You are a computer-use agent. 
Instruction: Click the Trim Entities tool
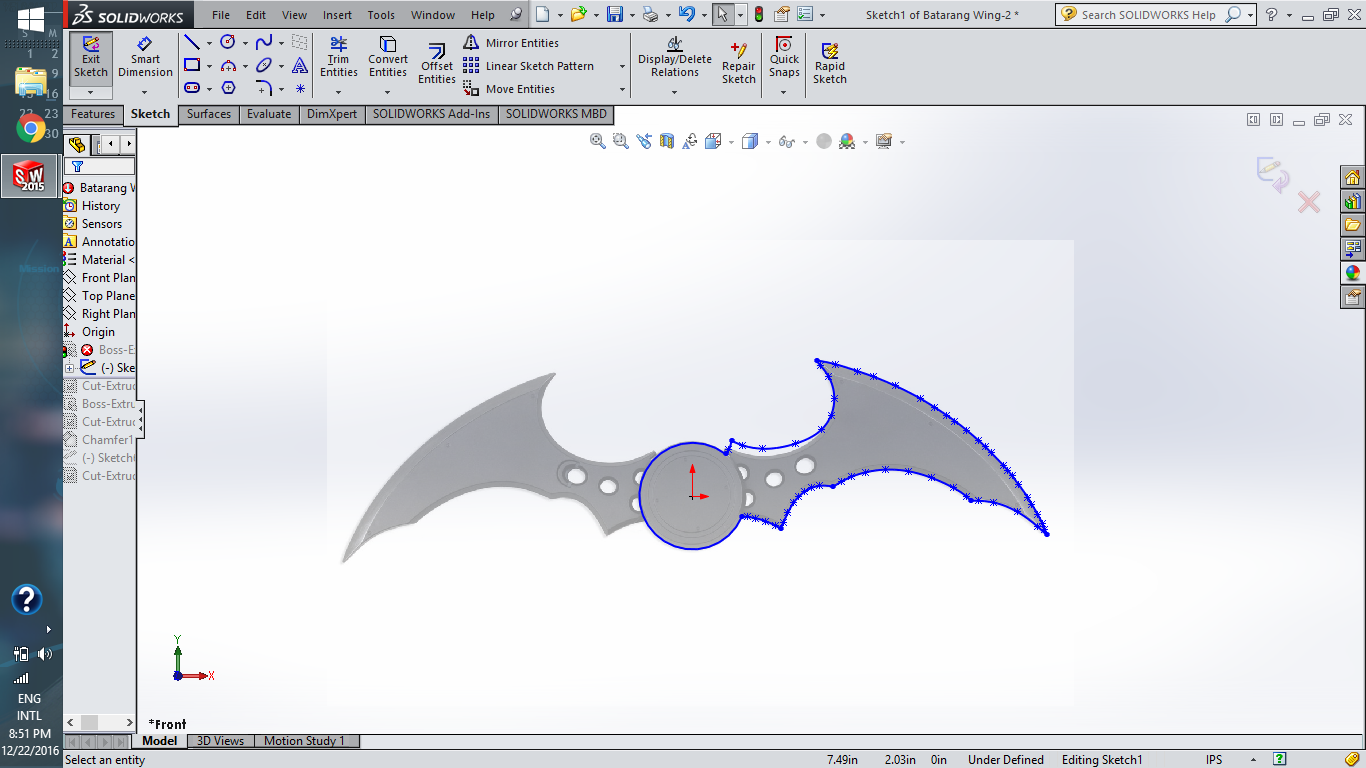point(339,57)
